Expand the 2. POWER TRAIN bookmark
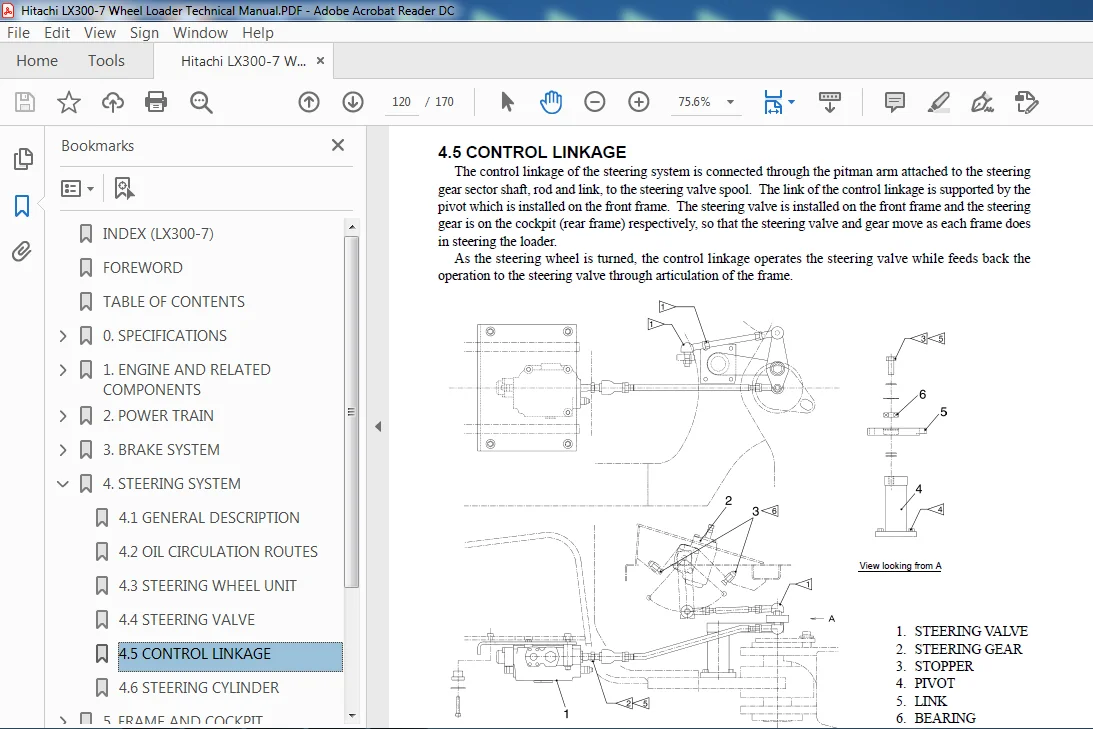The height and width of the screenshot is (729, 1093). click(63, 416)
